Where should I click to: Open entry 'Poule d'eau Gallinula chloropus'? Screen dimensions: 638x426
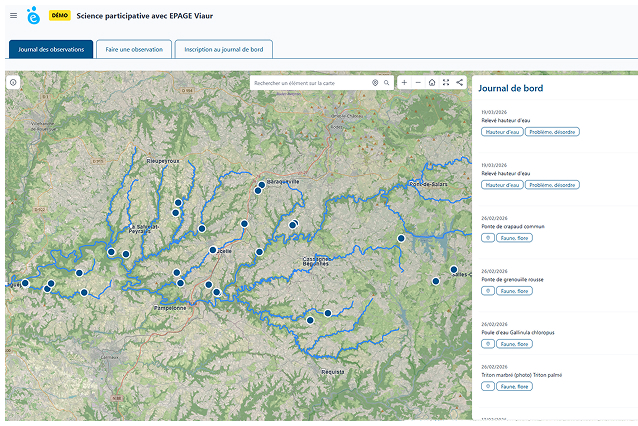pos(518,332)
